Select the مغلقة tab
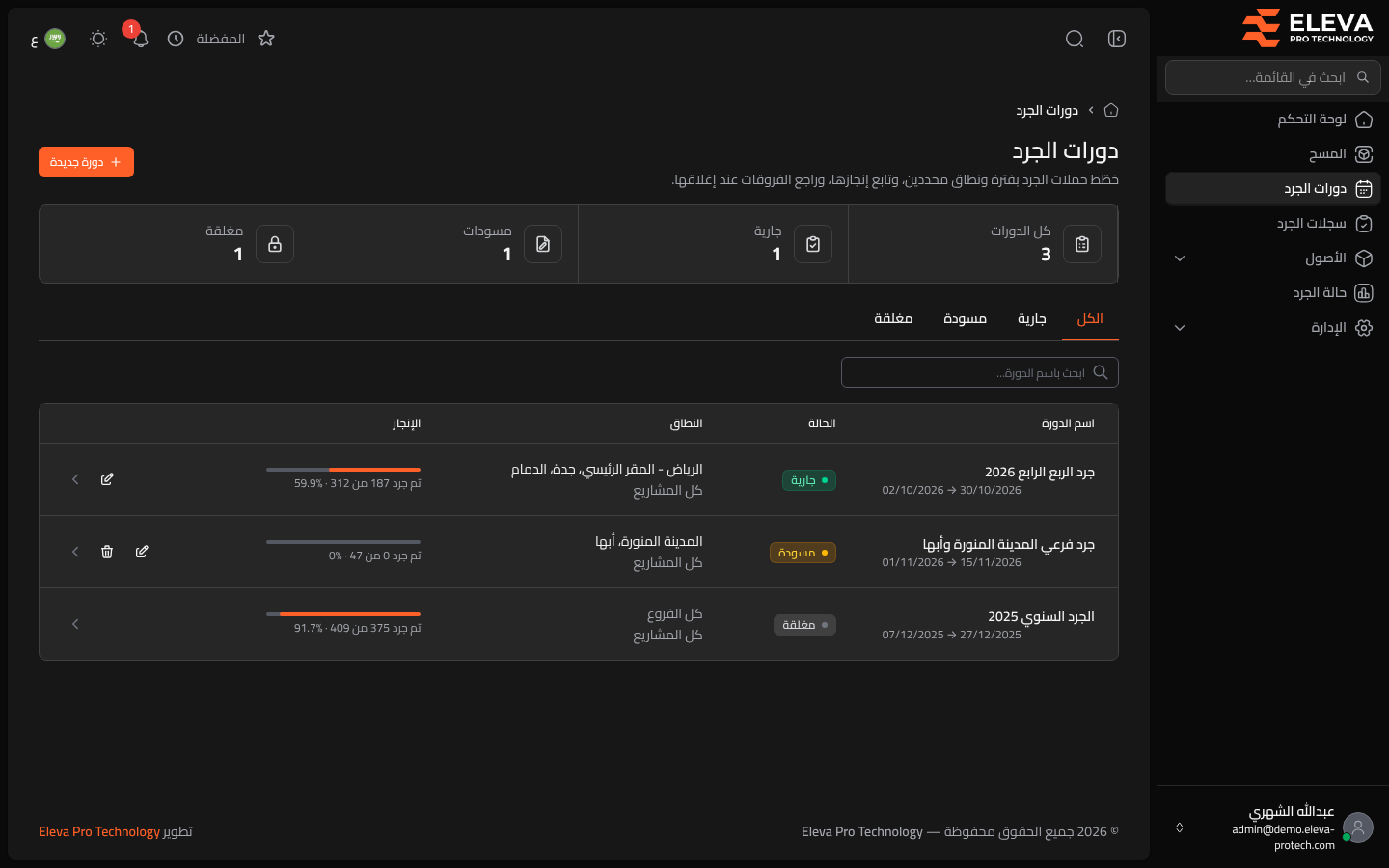The width and height of the screenshot is (1389, 868). pyautogui.click(x=893, y=319)
